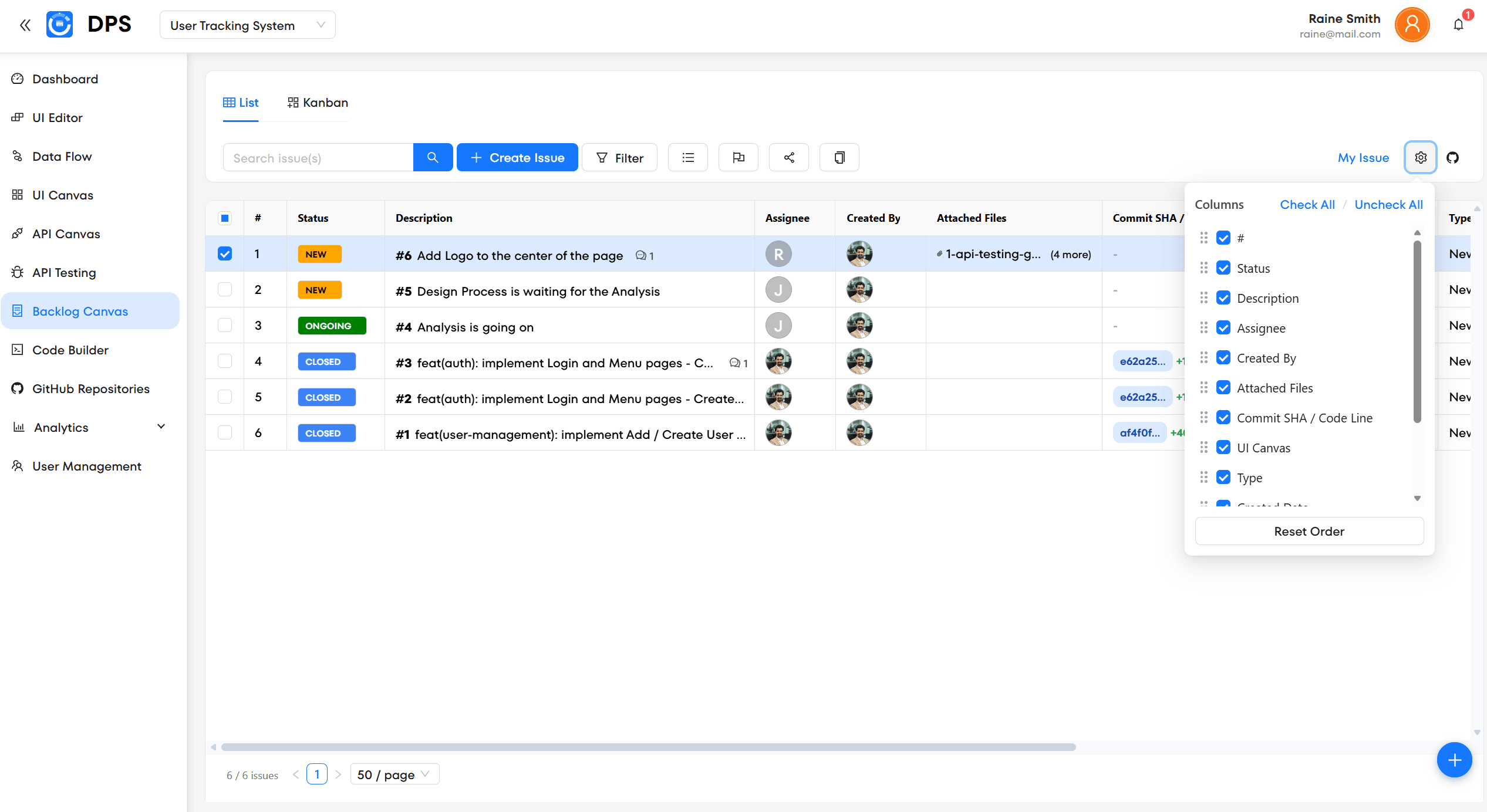
Task: Click the blue search magnifier button
Action: click(433, 157)
